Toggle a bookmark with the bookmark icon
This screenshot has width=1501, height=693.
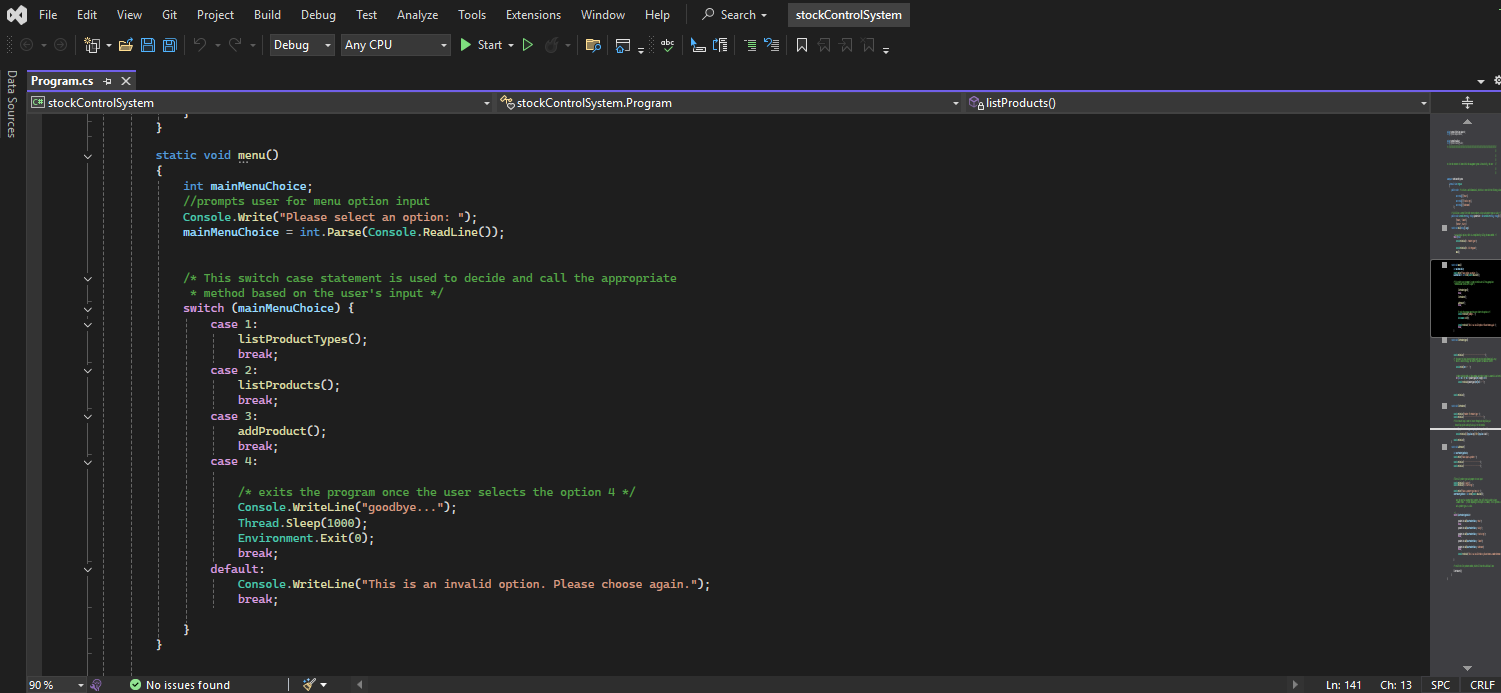[801, 44]
